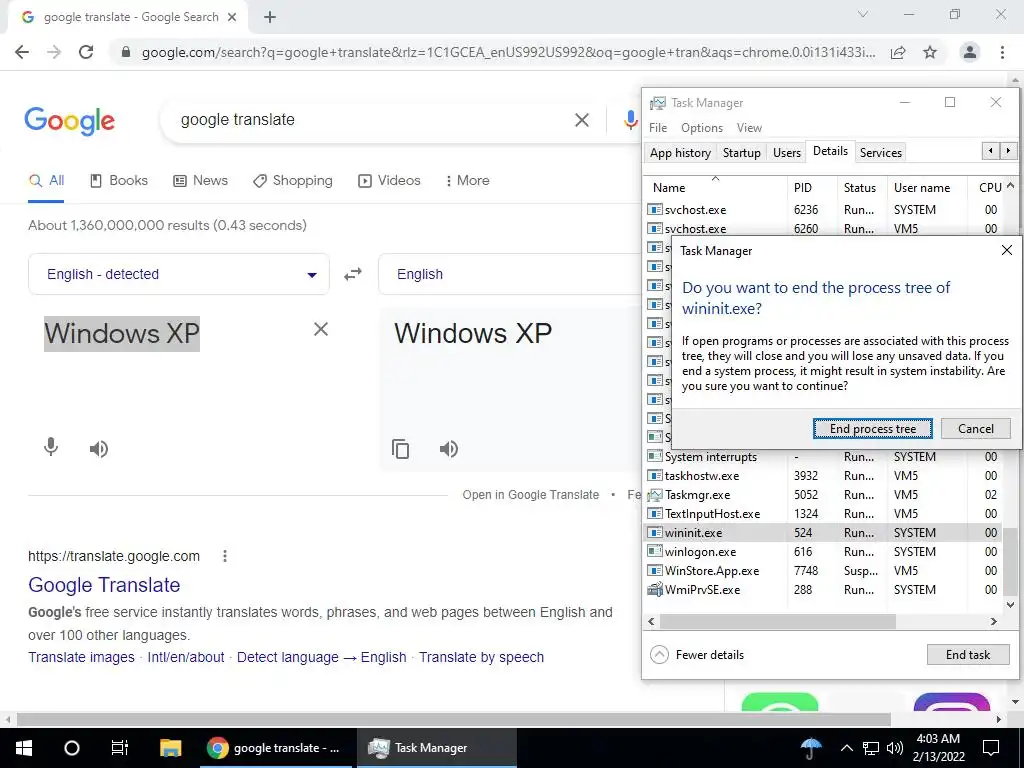The height and width of the screenshot is (768, 1024).
Task: Open options for translate.google.com result
Action: click(x=225, y=556)
